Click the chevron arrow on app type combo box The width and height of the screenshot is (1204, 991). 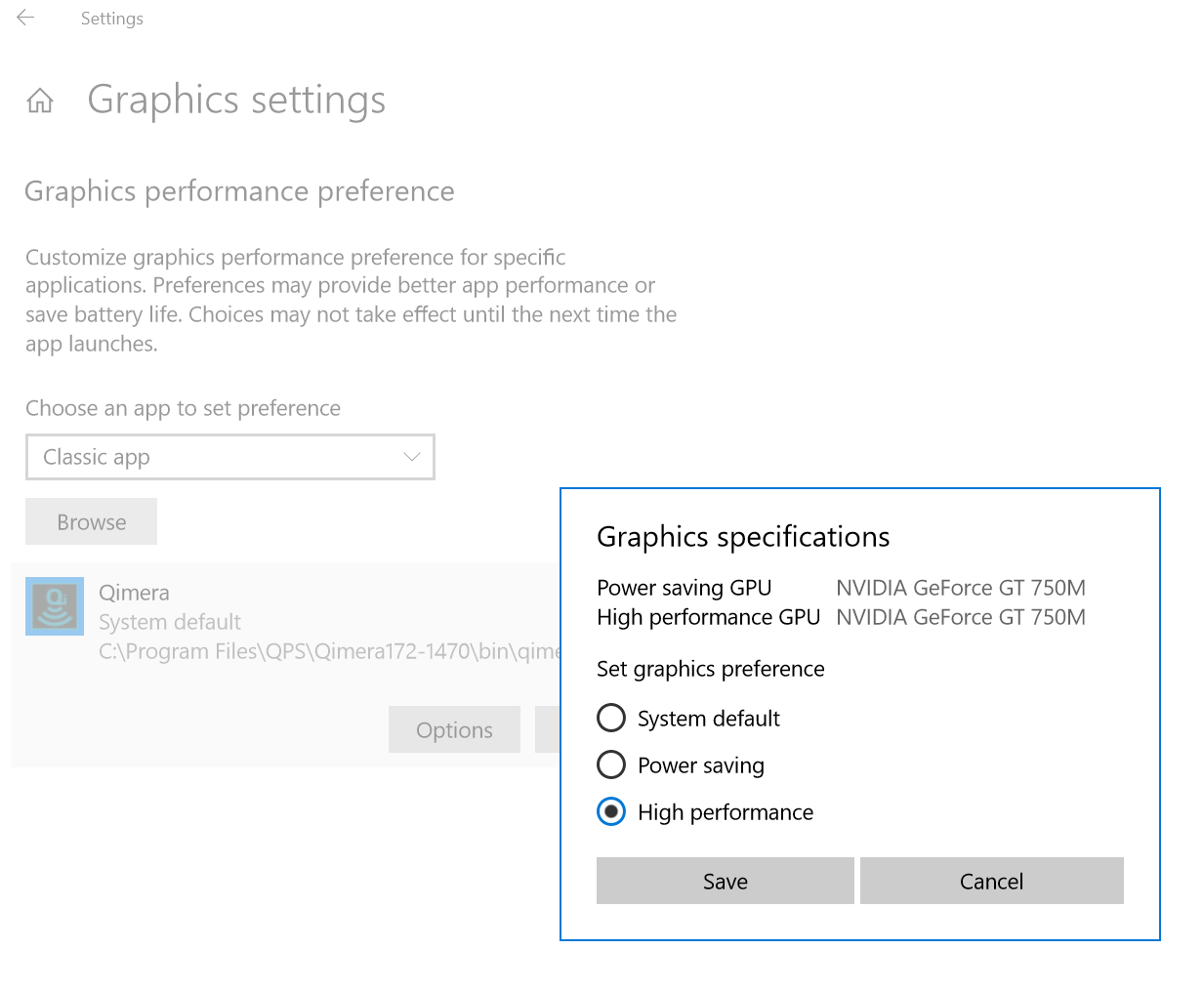point(412,457)
